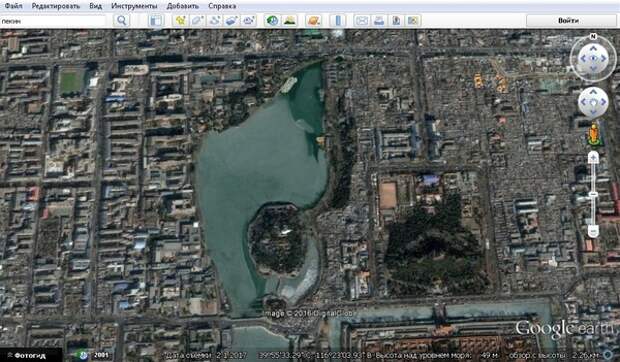620x362 pixels.
Task: Click the zoom slider handle
Action: [x=593, y=194]
